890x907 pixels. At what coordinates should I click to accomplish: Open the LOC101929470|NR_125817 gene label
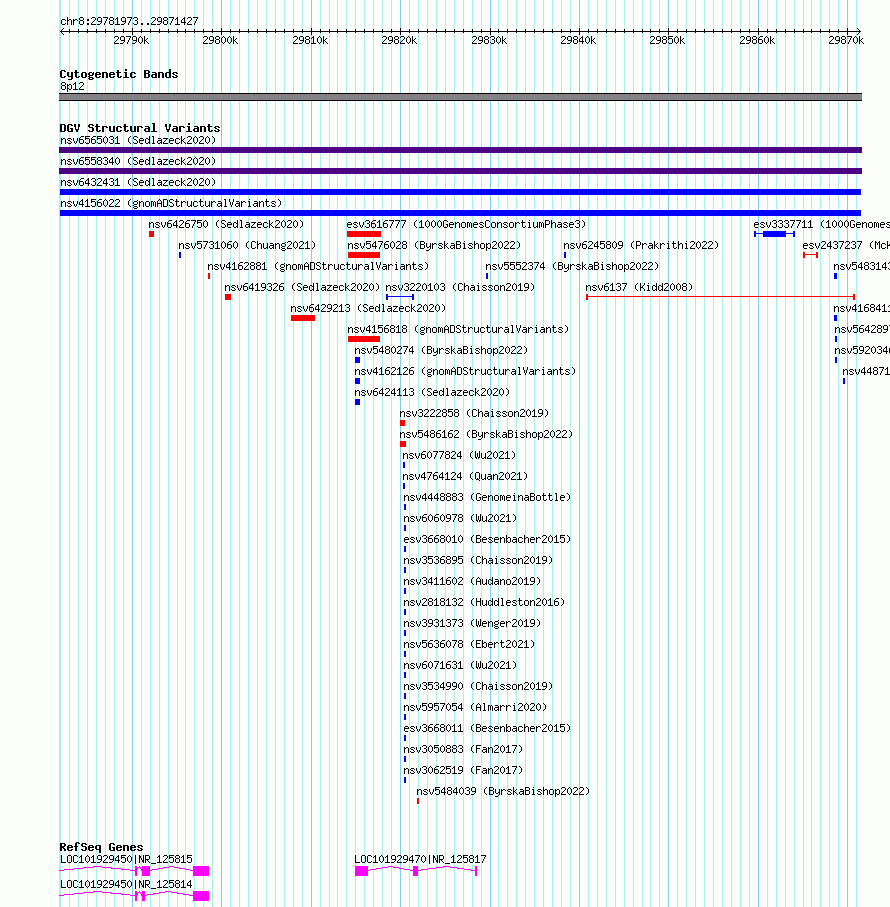coord(420,860)
